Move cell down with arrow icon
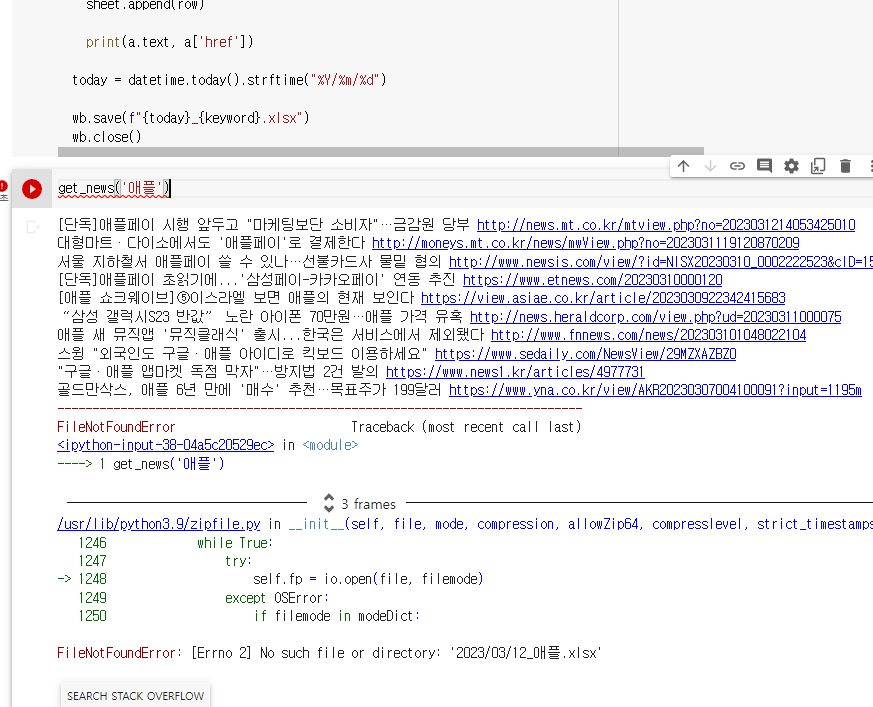873x707 pixels. (x=710, y=166)
